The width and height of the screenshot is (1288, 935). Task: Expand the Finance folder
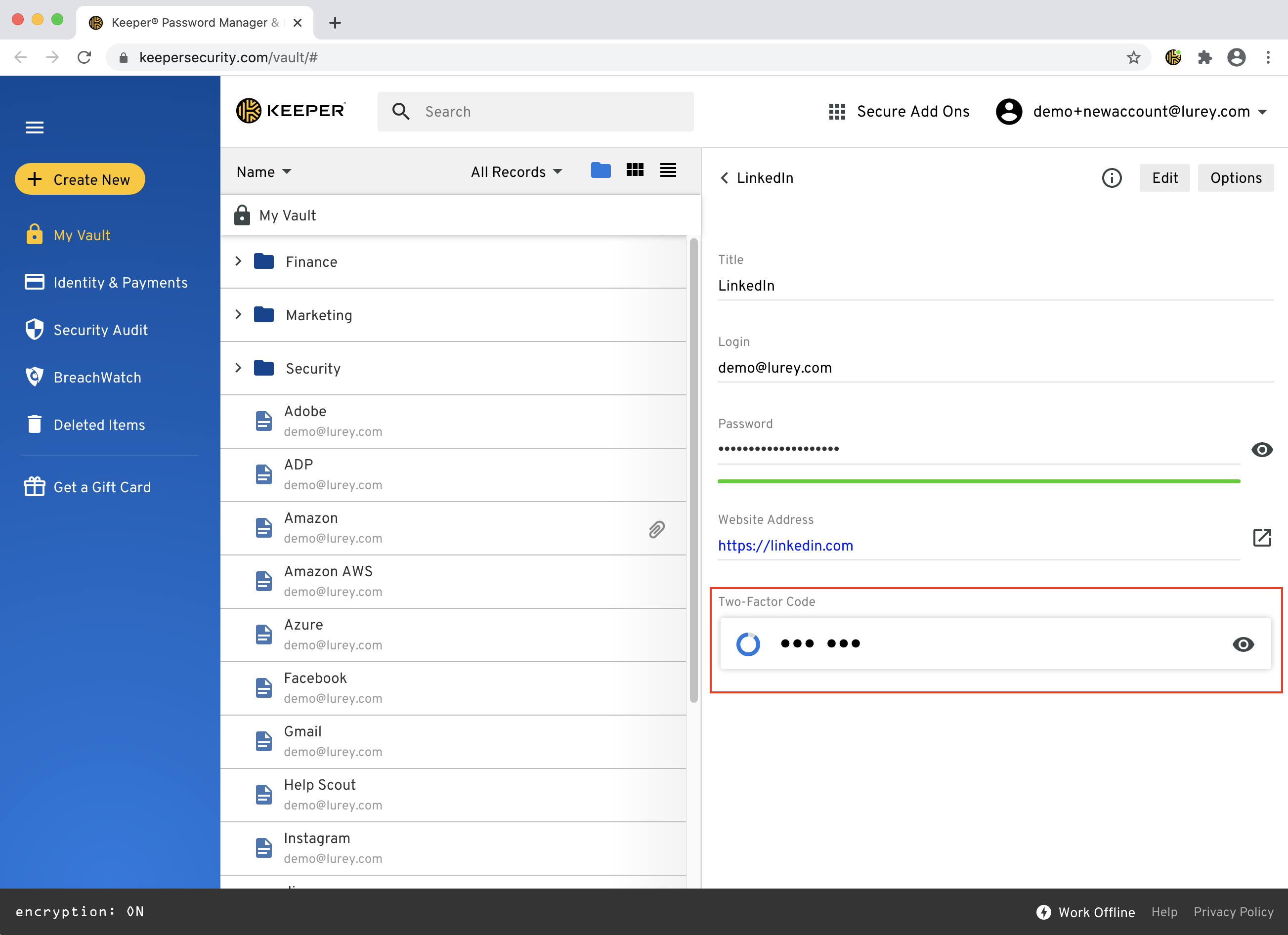point(239,261)
